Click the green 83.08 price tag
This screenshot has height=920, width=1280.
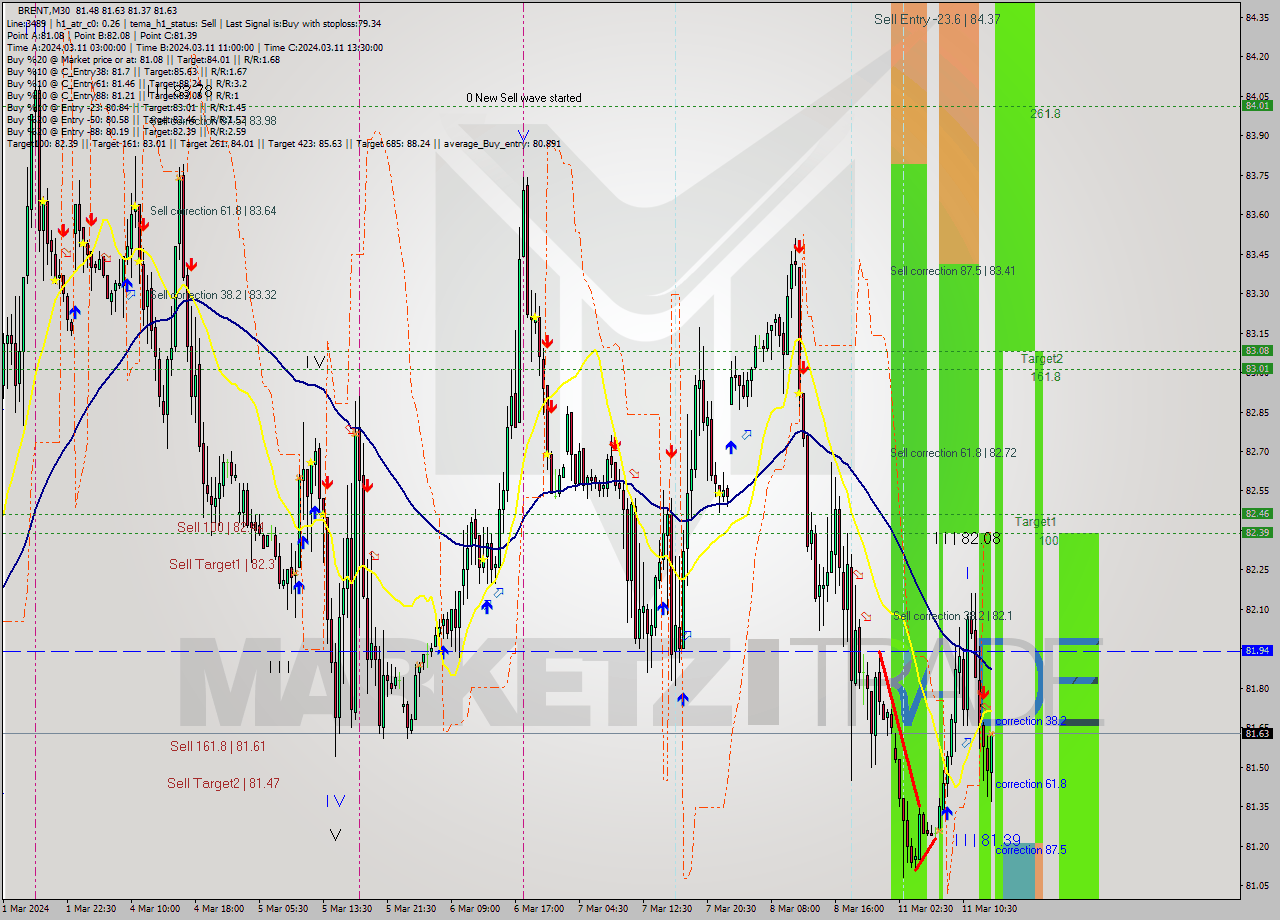[x=1257, y=350]
